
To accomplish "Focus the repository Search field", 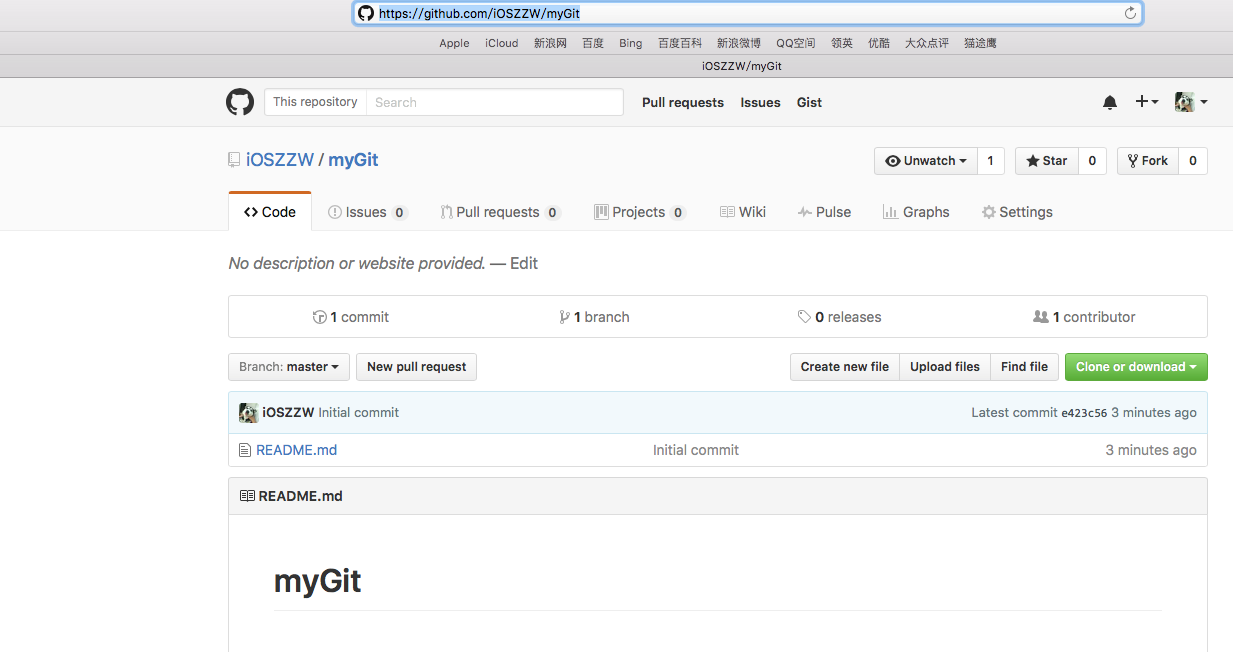I will 494,102.
